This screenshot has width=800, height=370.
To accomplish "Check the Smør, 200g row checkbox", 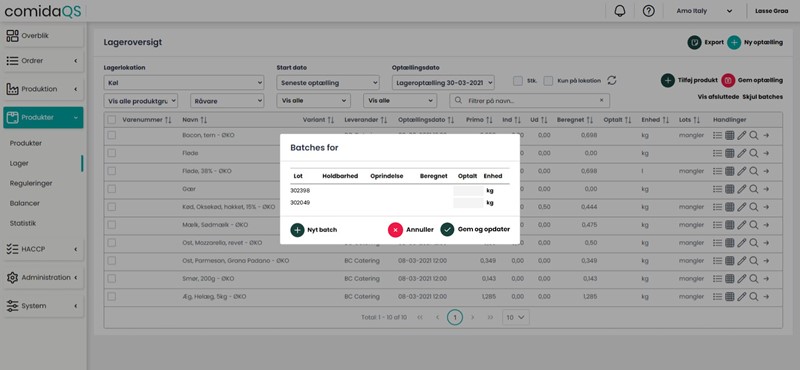I will coord(112,279).
